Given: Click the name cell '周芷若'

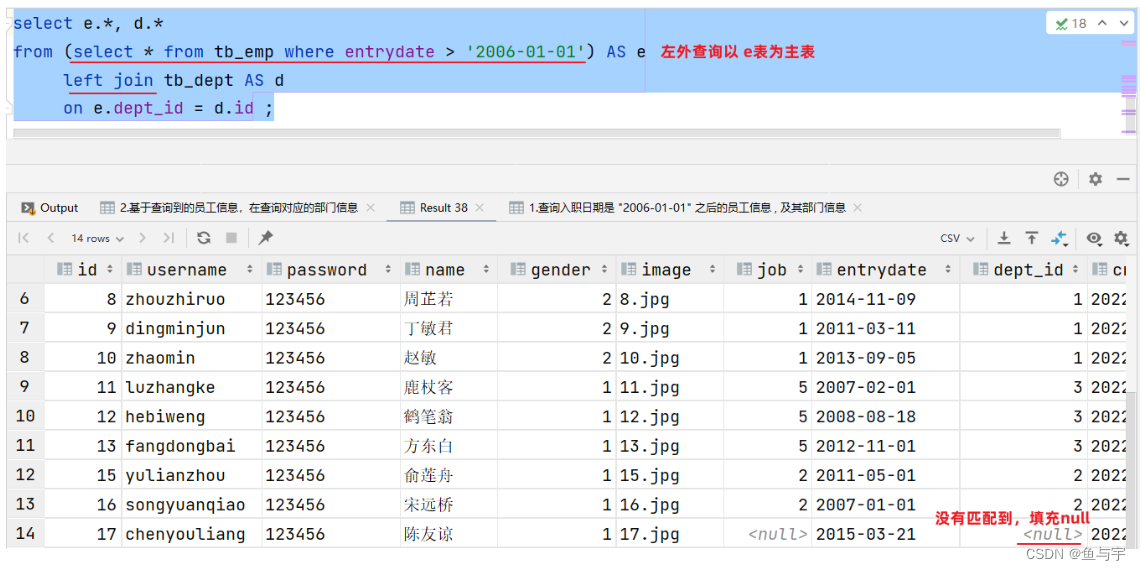Looking at the screenshot, I should 448,299.
